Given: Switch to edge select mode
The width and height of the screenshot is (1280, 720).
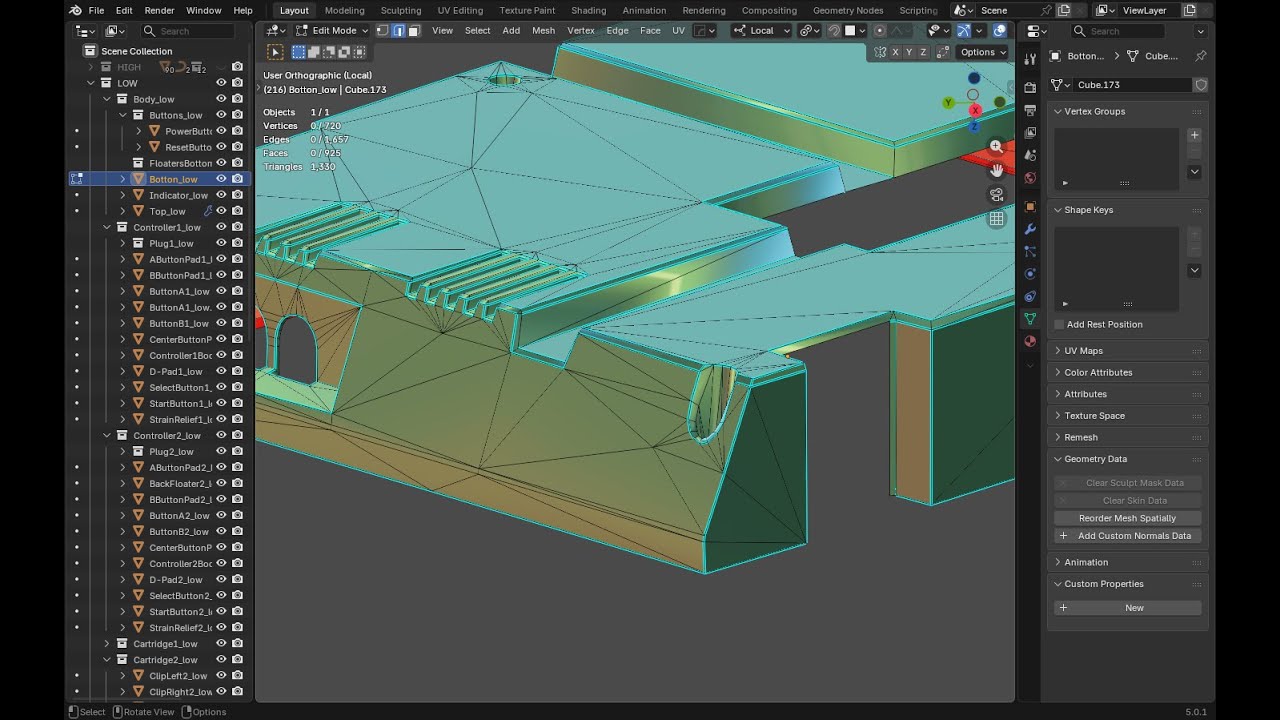Looking at the screenshot, I should click(x=398, y=30).
